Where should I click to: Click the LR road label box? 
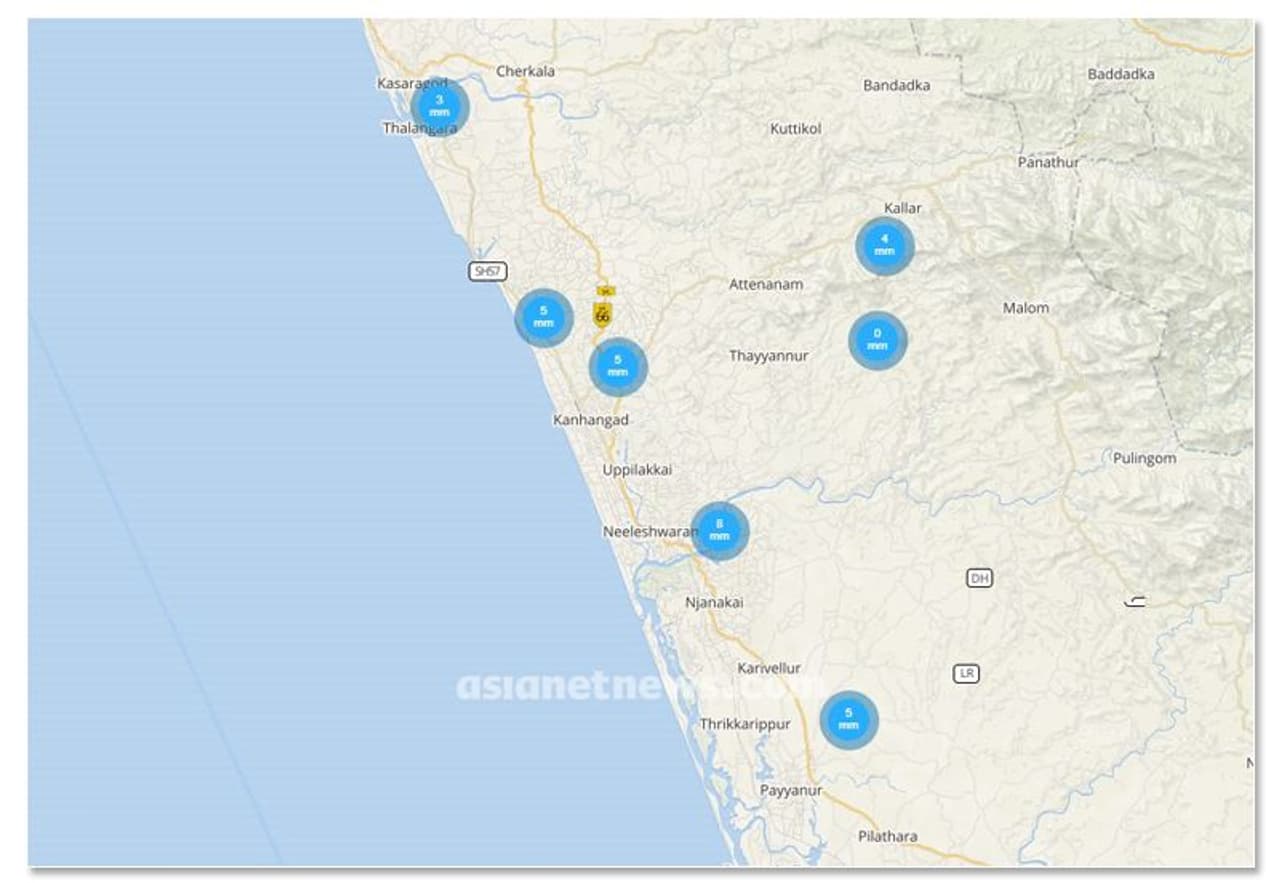tap(966, 673)
